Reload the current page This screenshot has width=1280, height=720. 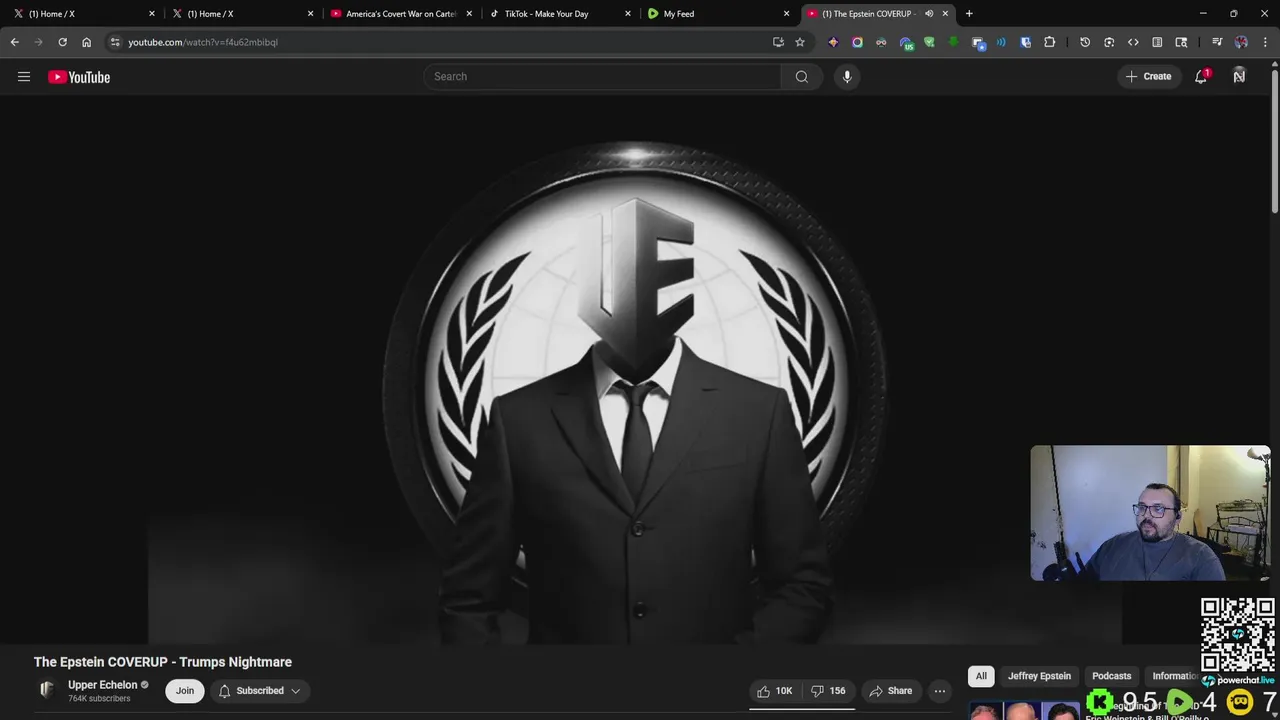pos(62,42)
